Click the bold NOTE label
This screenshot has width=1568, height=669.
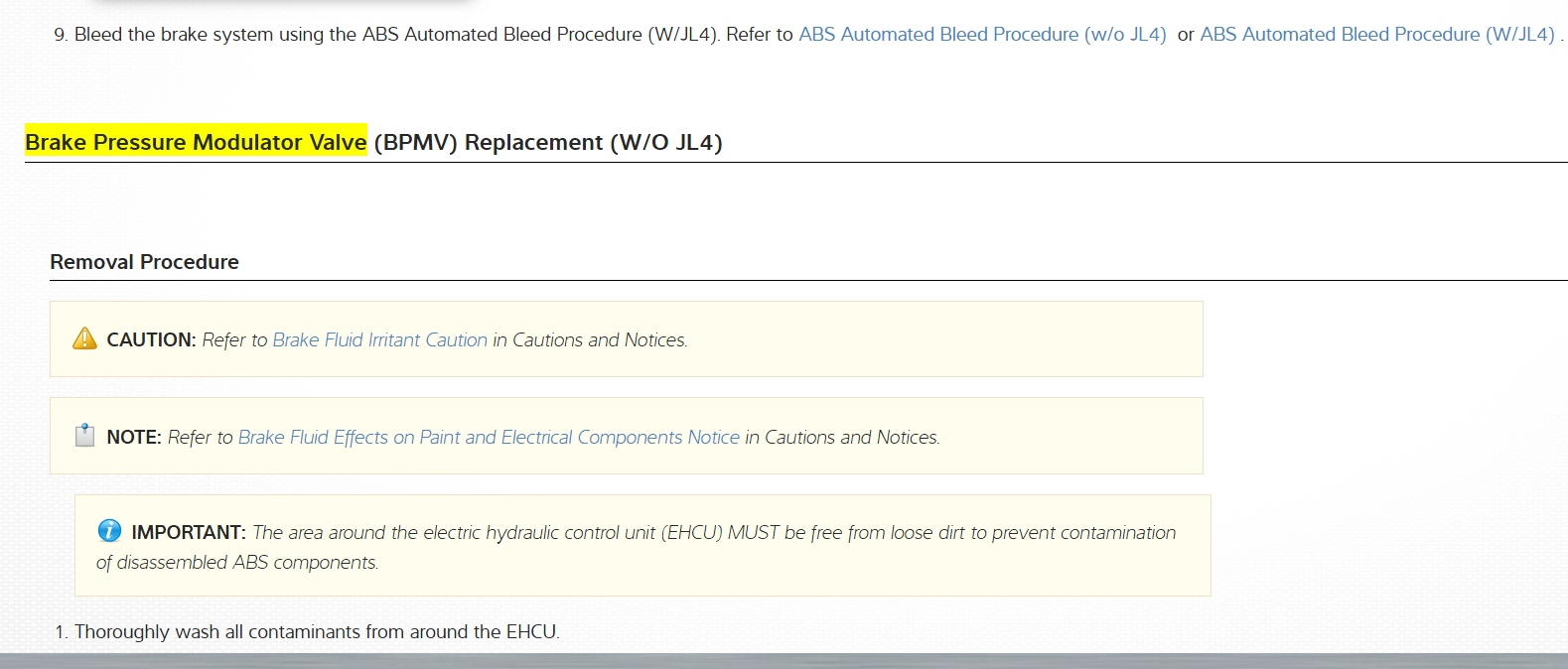134,438
